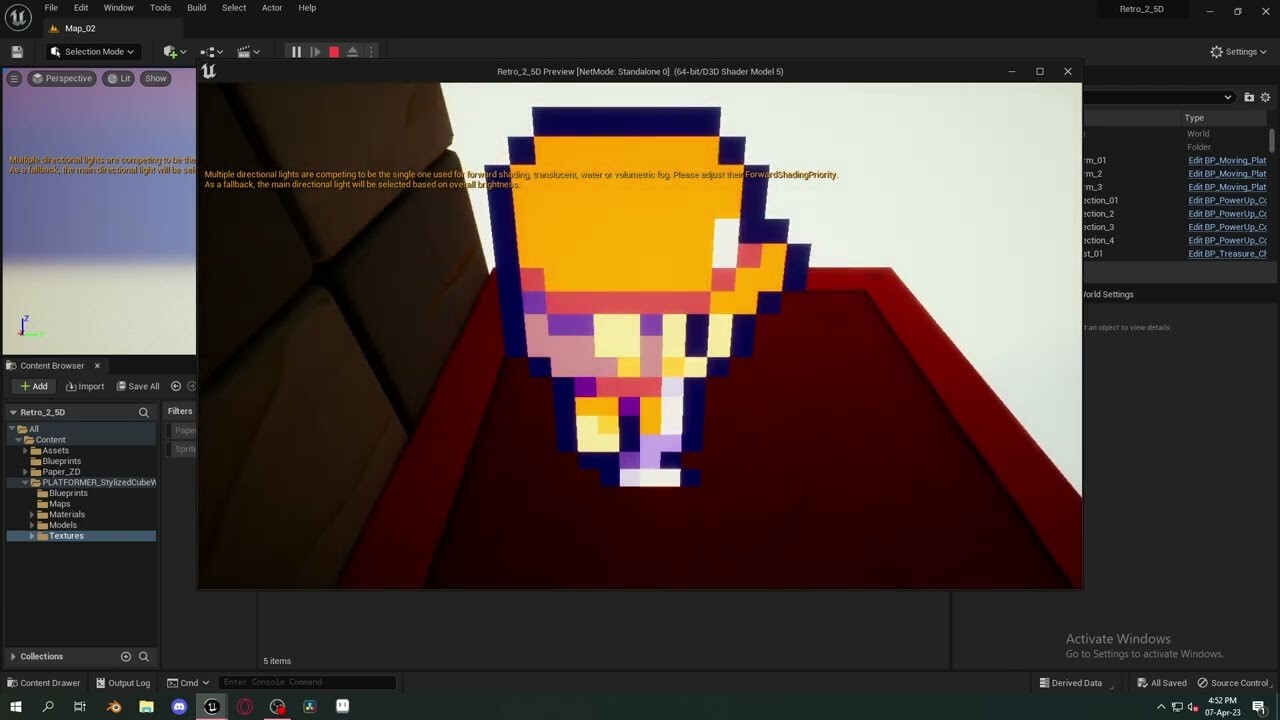This screenshot has width=1280, height=720.
Task: Click the Eject control in the play toolbar
Action: coord(353,51)
